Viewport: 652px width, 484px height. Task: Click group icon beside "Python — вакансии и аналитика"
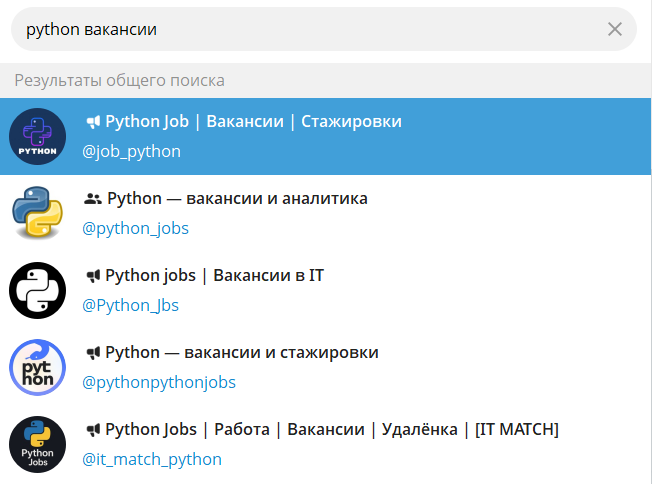pyautogui.click(x=93, y=199)
